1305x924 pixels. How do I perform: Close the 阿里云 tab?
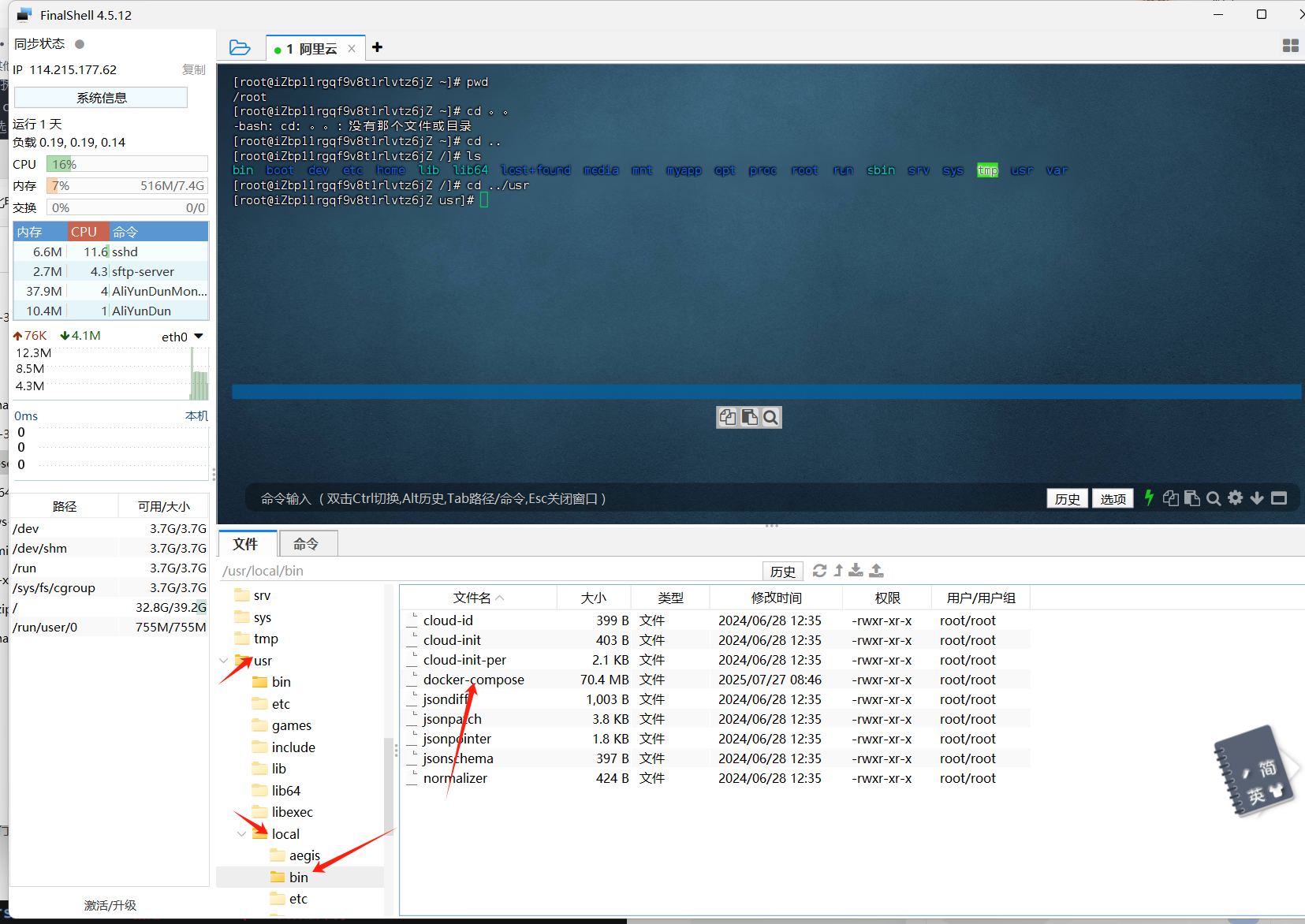[352, 49]
